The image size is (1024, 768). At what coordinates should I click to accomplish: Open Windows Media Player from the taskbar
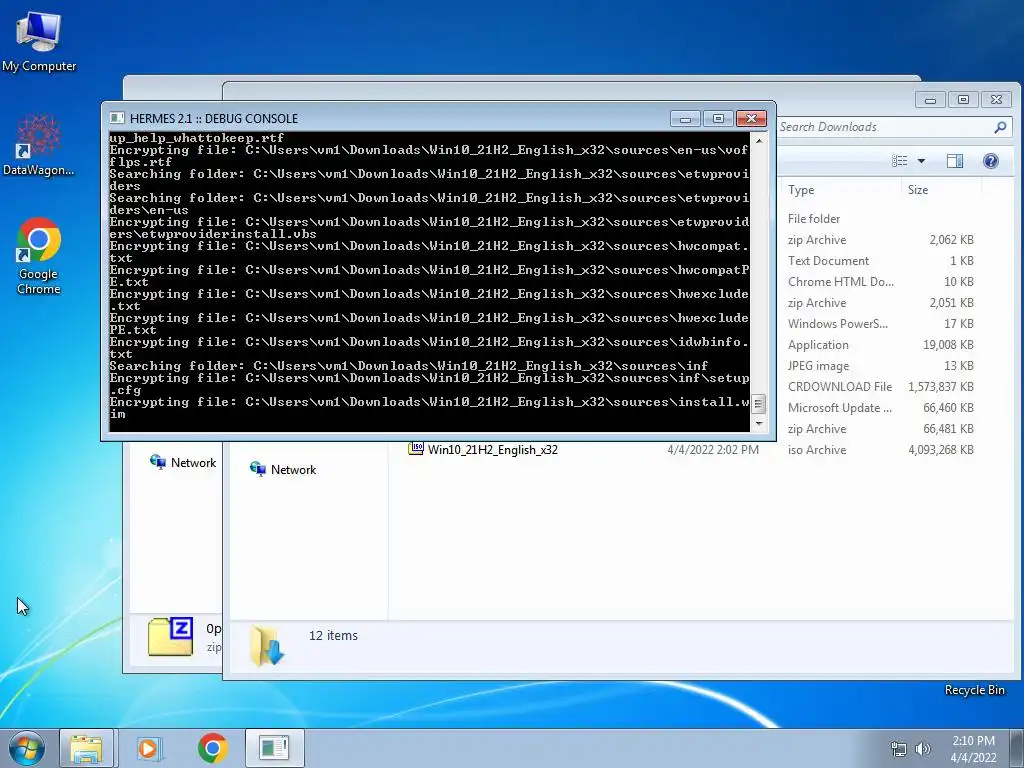coord(148,748)
